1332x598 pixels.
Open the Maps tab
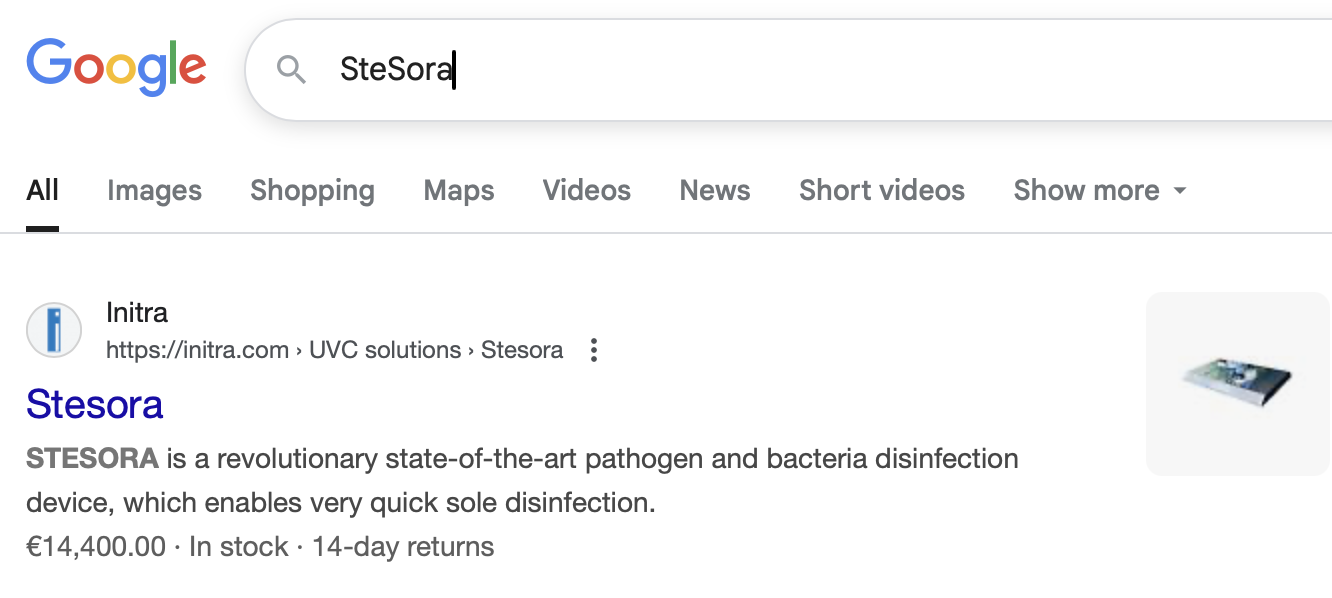click(459, 190)
